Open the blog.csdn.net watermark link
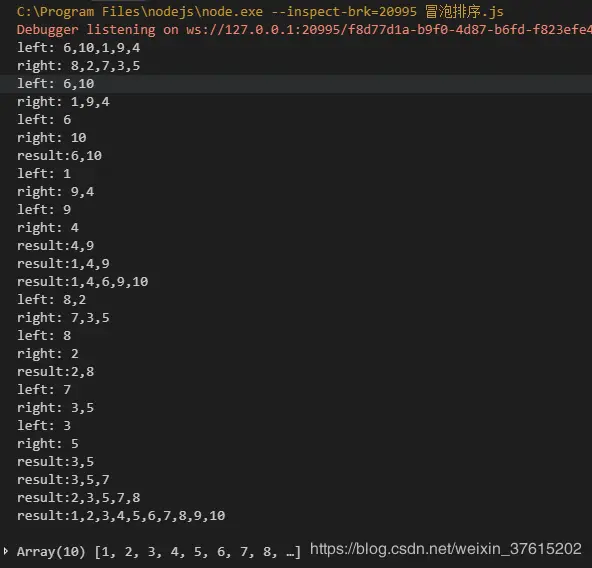The height and width of the screenshot is (568, 592). [446, 549]
